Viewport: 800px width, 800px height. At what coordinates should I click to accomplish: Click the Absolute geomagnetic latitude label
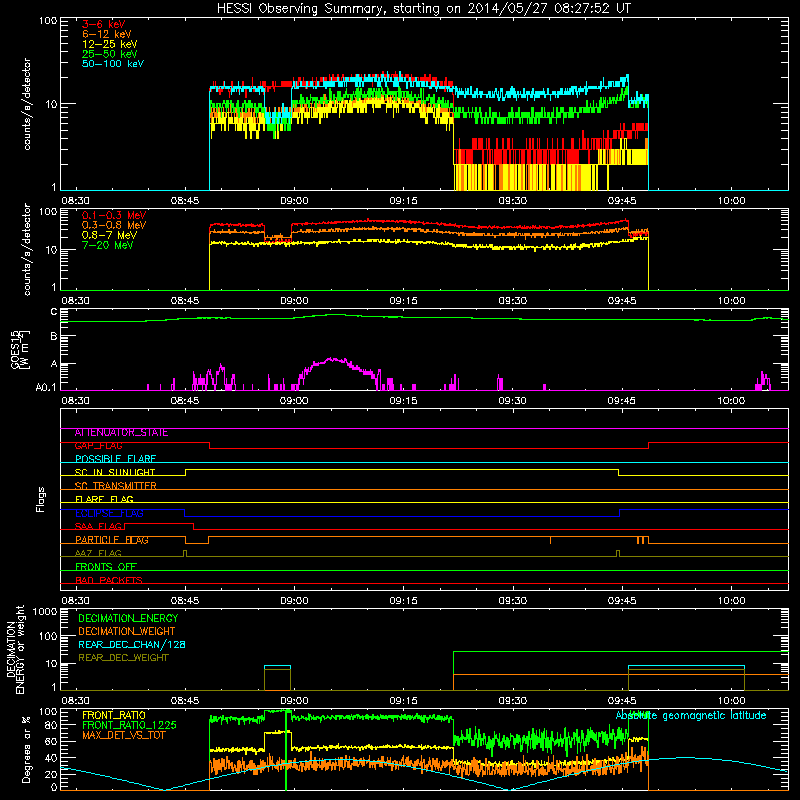tap(691, 716)
